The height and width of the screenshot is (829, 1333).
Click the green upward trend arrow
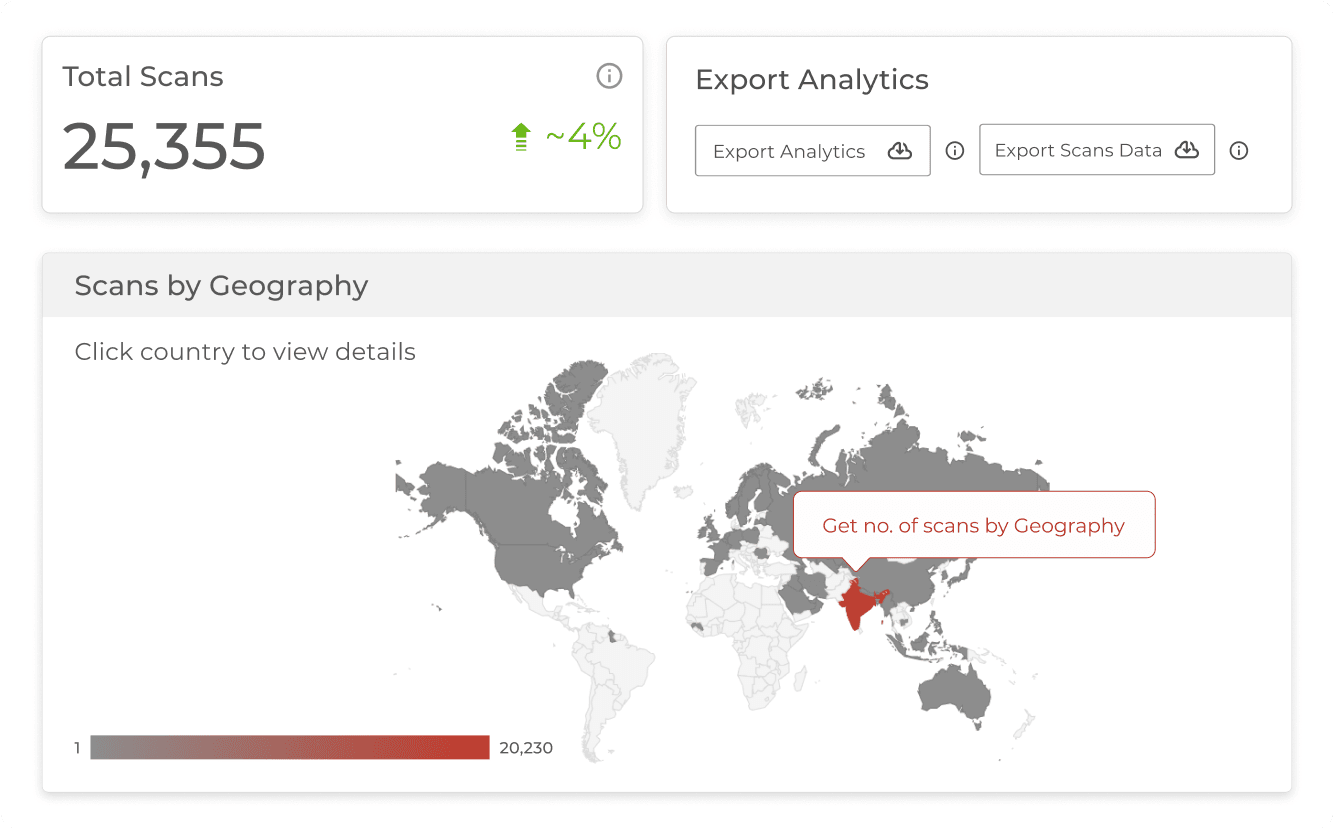(x=520, y=137)
